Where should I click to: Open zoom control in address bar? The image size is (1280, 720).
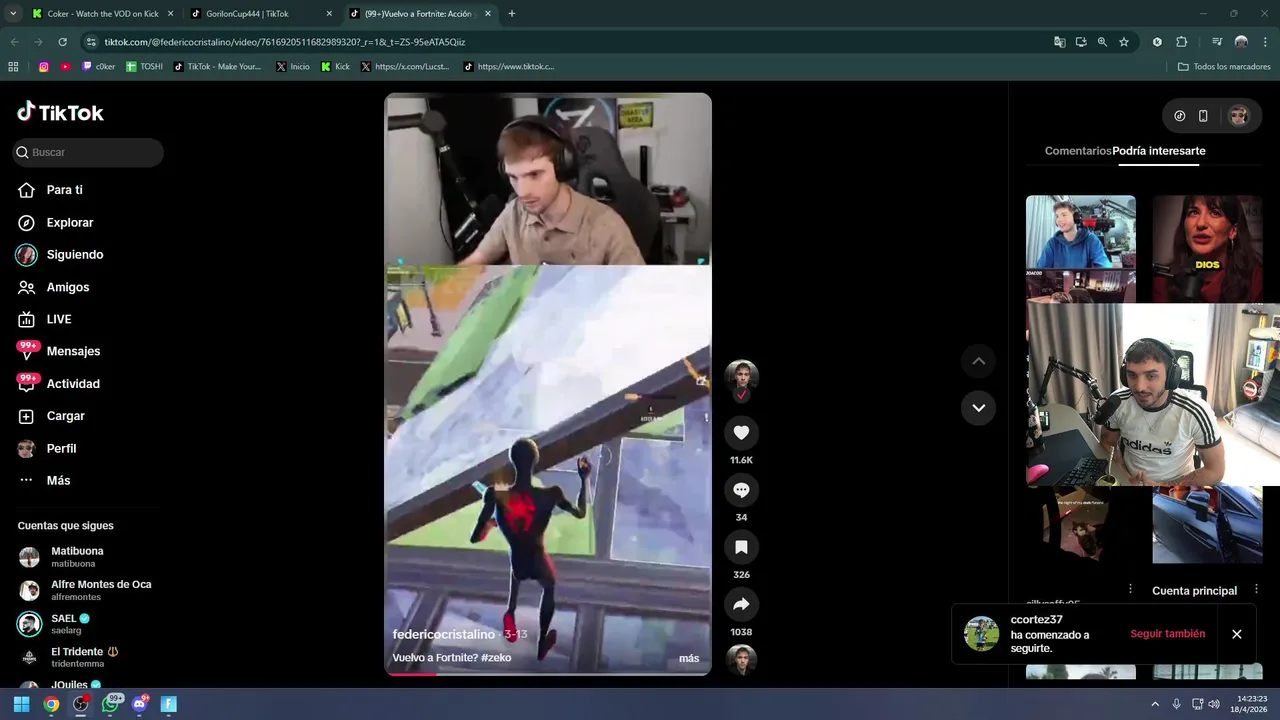click(x=1102, y=42)
